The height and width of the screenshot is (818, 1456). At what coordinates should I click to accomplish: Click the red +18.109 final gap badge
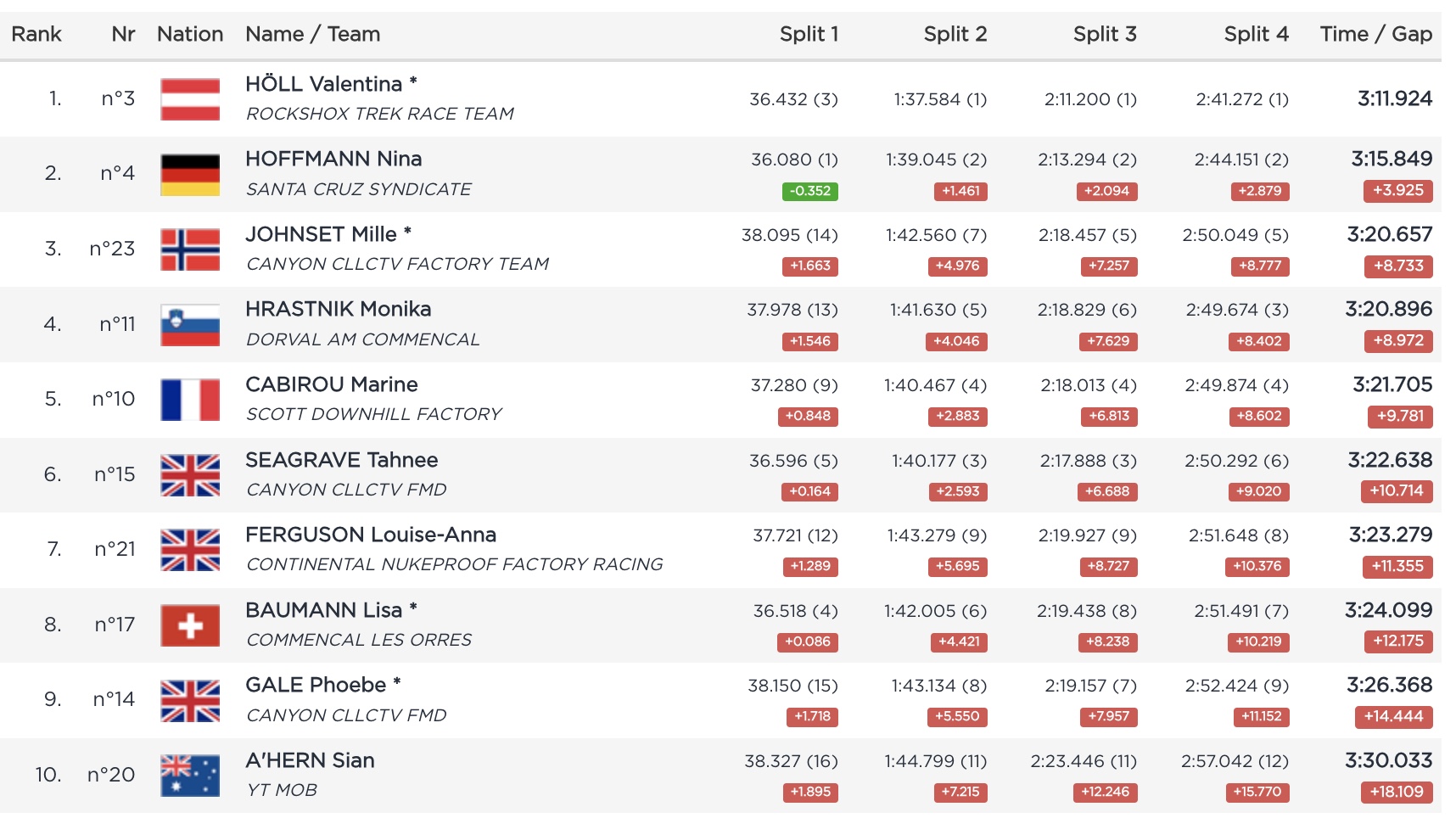pos(1397,792)
